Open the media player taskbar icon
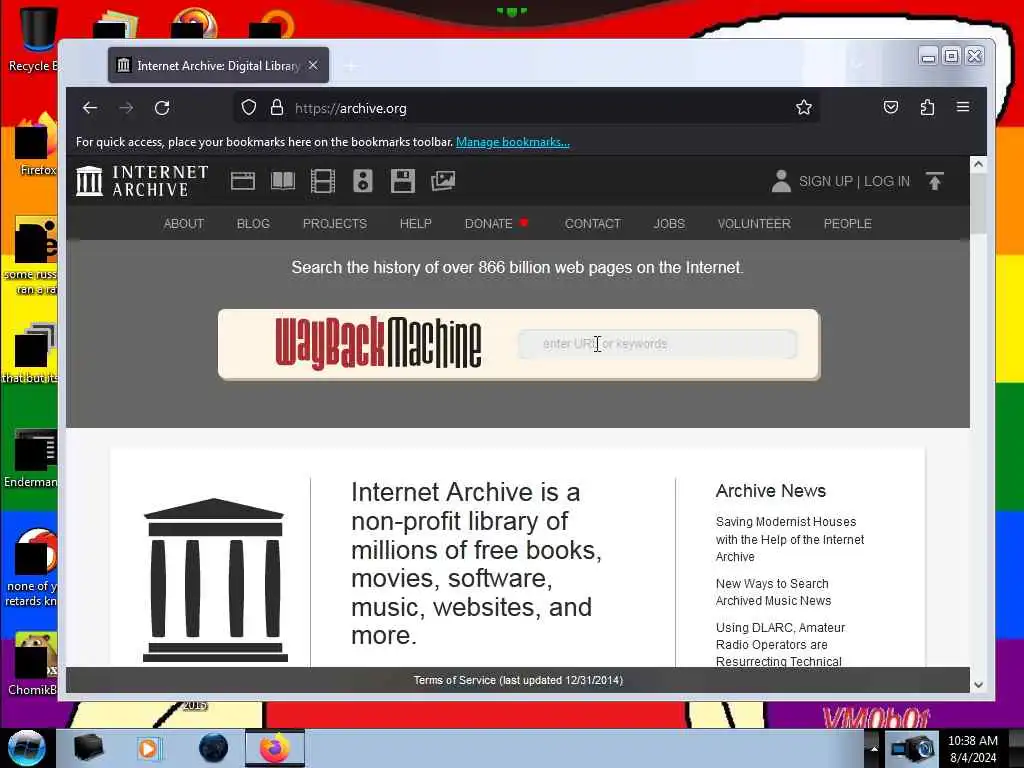Viewport: 1024px width, 768px height. point(149,748)
